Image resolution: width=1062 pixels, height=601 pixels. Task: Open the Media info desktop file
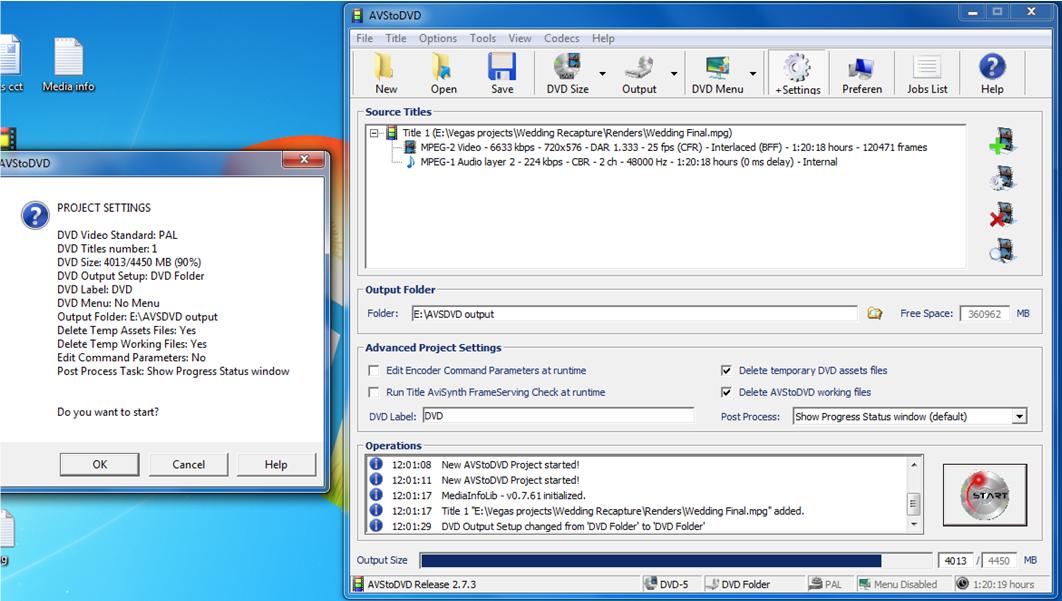coord(68,65)
